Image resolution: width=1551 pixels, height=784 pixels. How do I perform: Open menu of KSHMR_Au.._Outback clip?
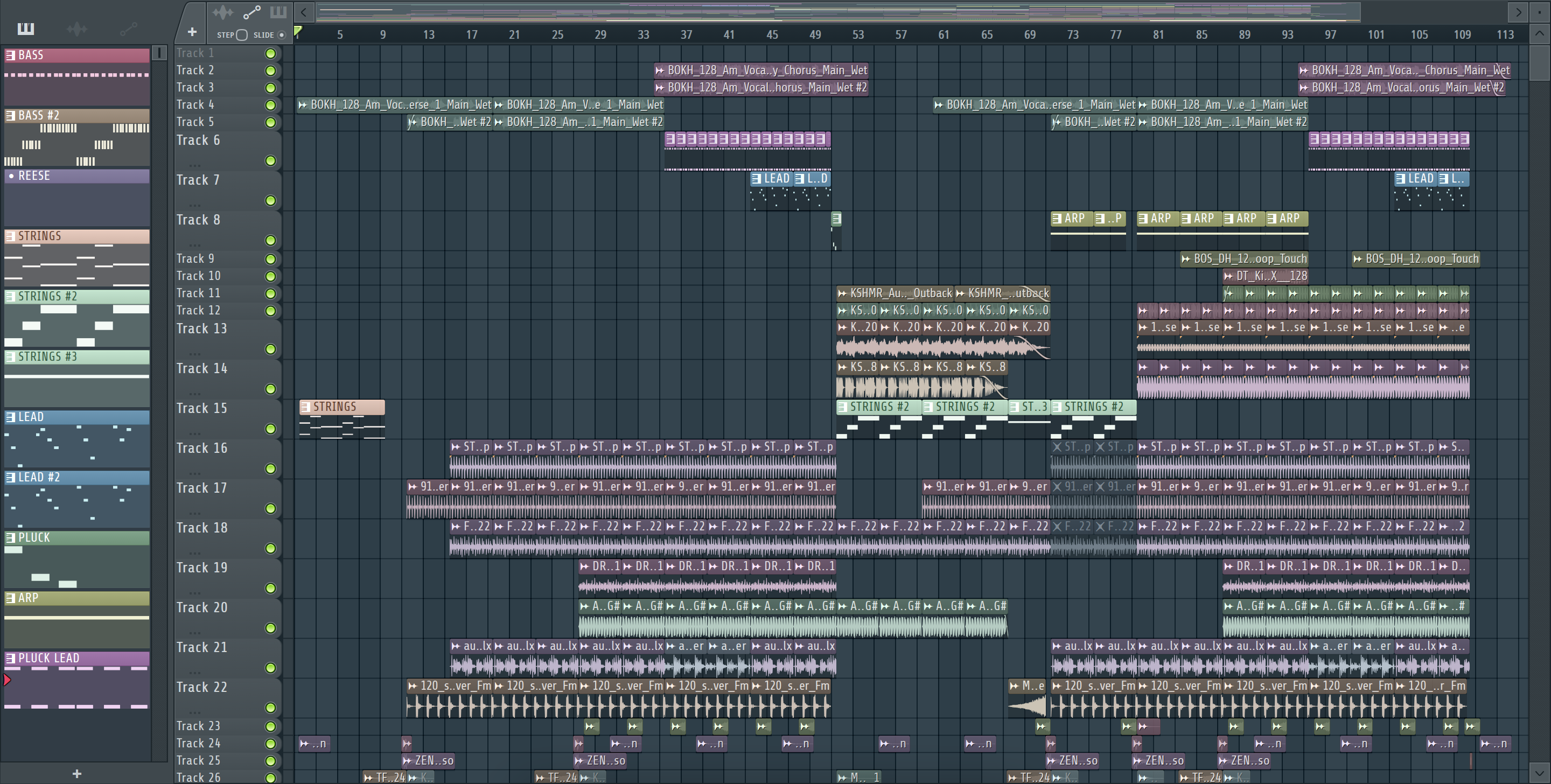click(842, 294)
